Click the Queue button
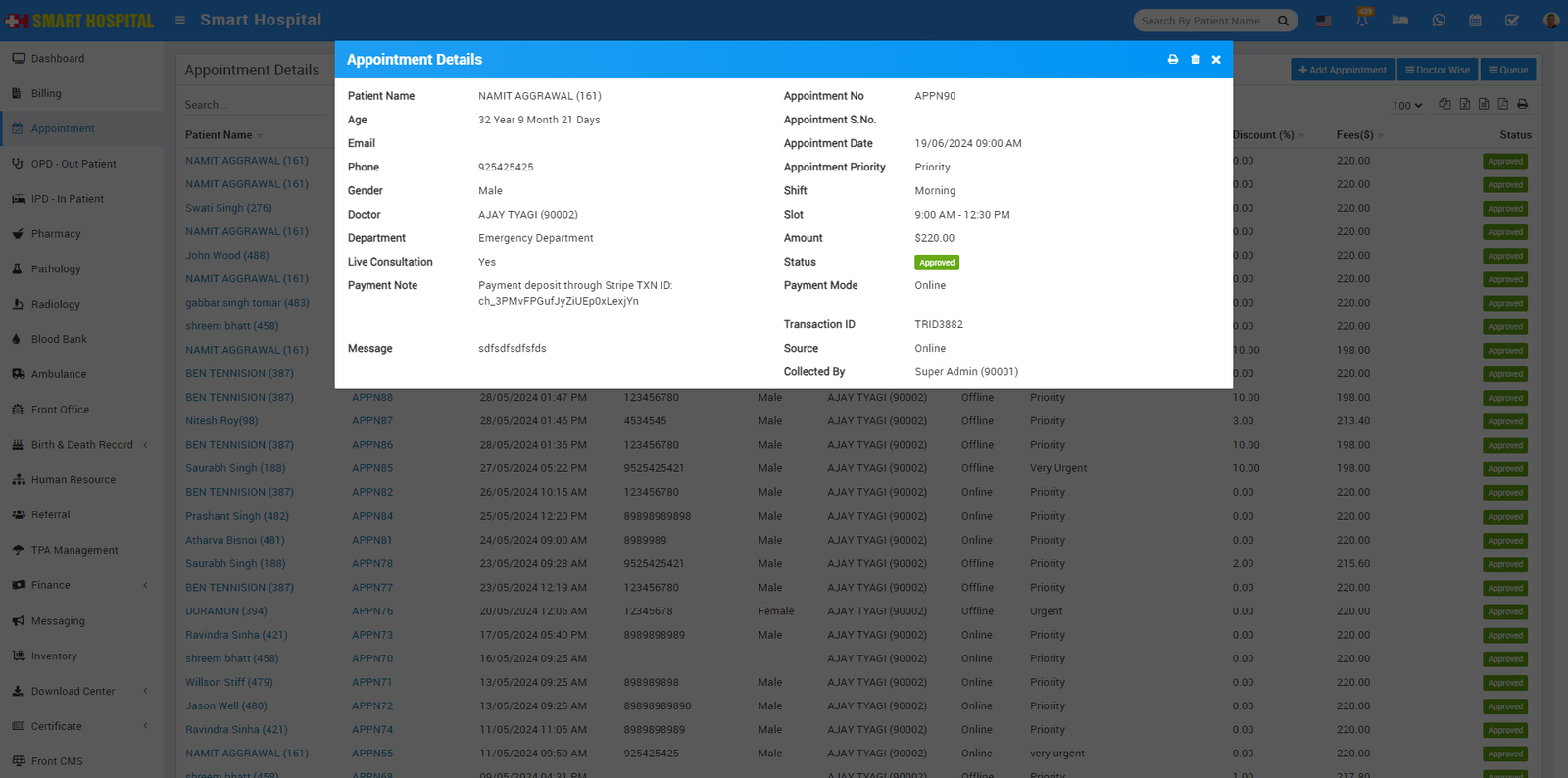 [x=1507, y=70]
